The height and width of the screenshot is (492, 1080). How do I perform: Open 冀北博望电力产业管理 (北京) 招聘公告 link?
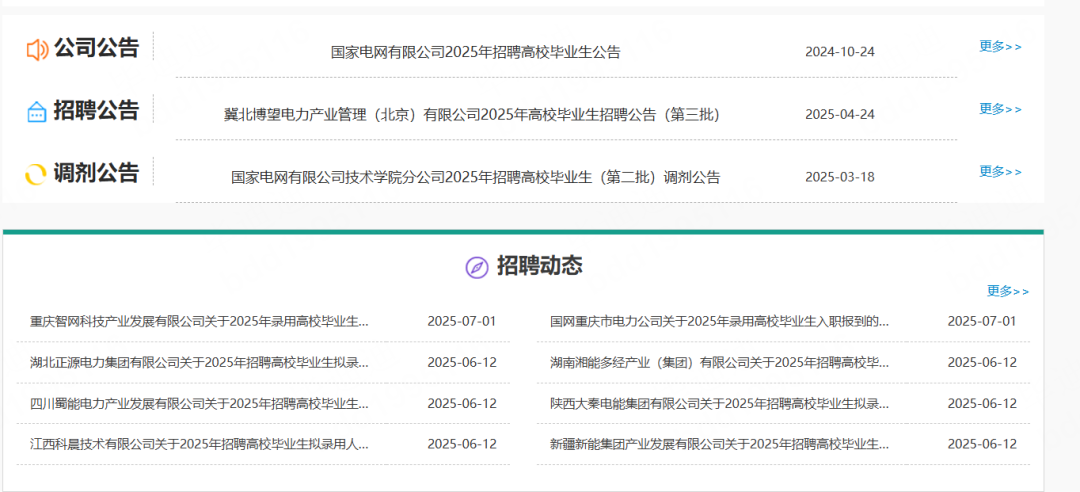(472, 114)
